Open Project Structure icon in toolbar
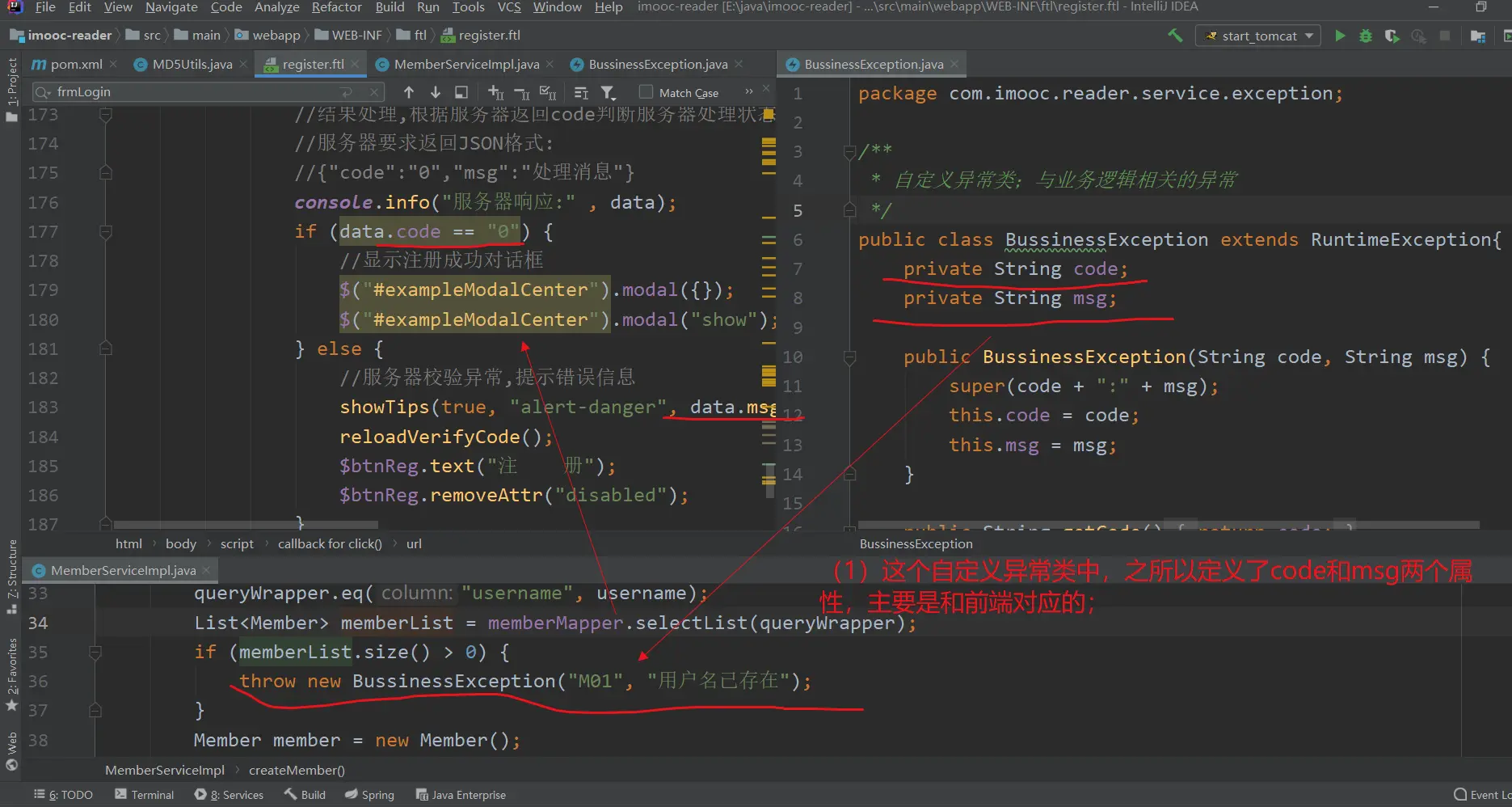1512x807 pixels. click(x=1477, y=36)
